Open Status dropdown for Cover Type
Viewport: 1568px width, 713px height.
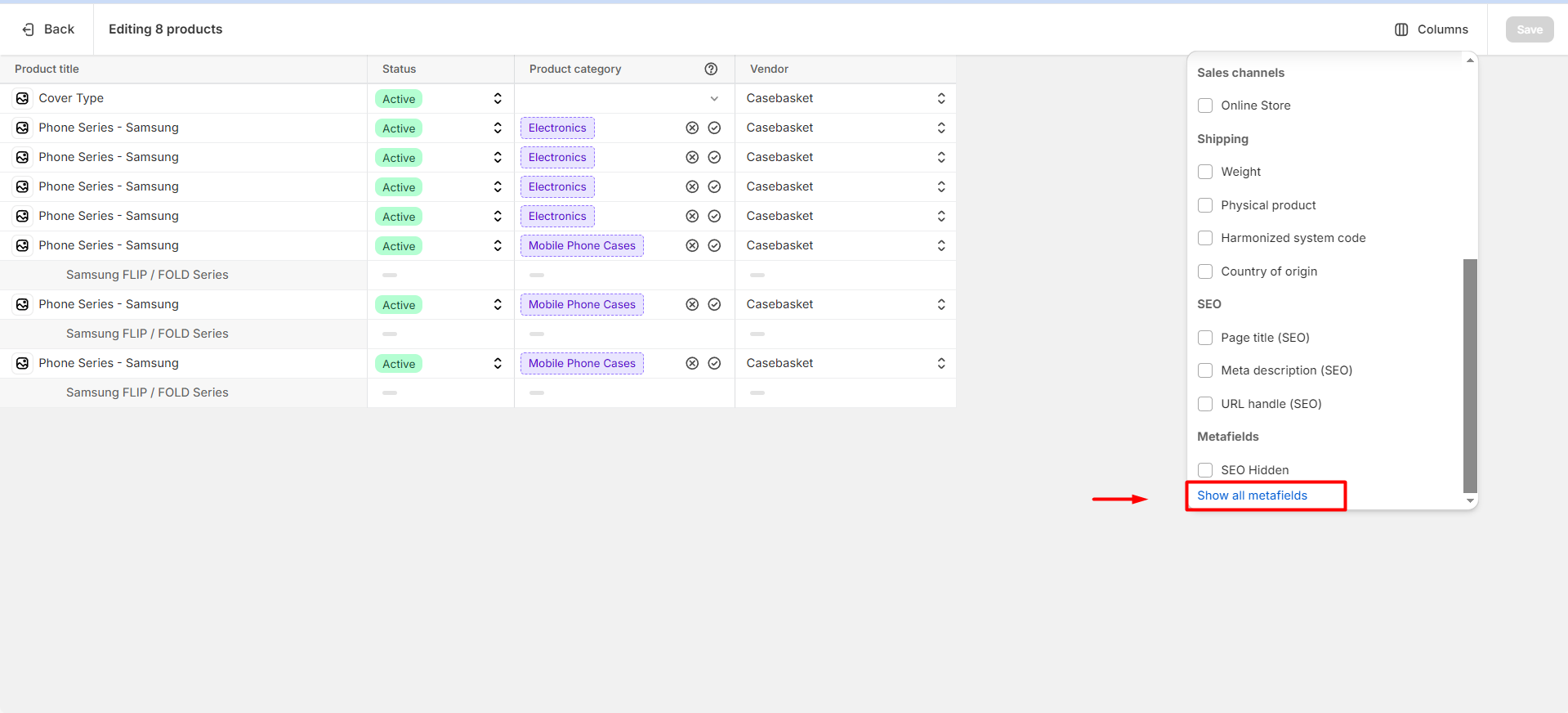click(497, 98)
